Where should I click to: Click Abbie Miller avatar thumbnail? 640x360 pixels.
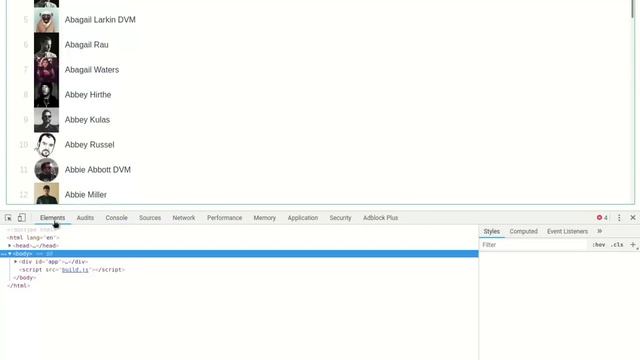(x=46, y=193)
